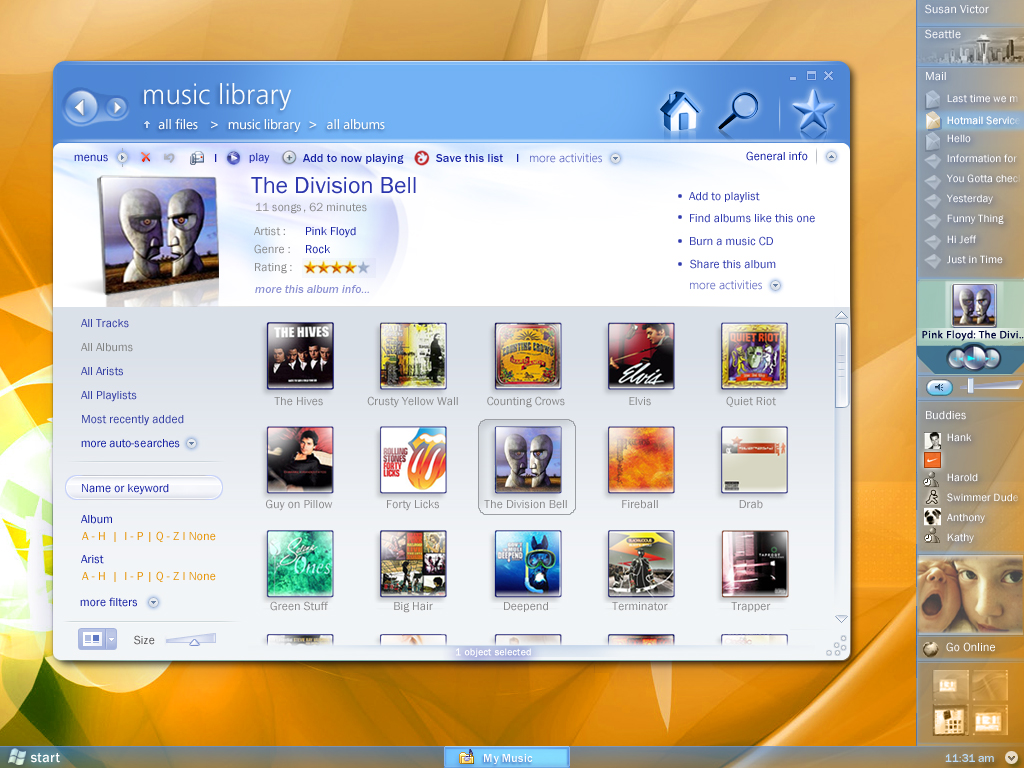Toggle the view mode icon button

coord(92,639)
